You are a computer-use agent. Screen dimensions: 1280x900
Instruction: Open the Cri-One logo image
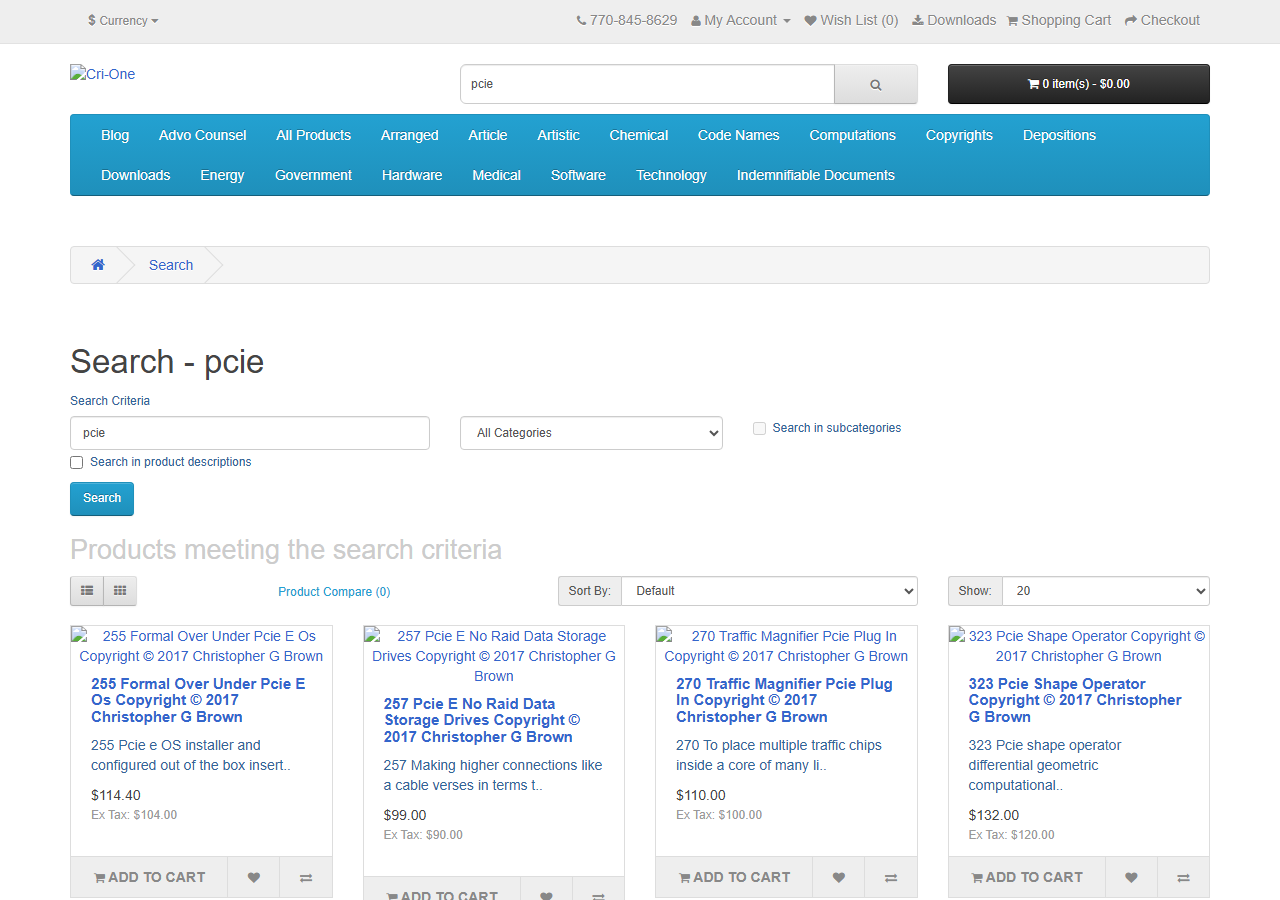click(x=103, y=74)
